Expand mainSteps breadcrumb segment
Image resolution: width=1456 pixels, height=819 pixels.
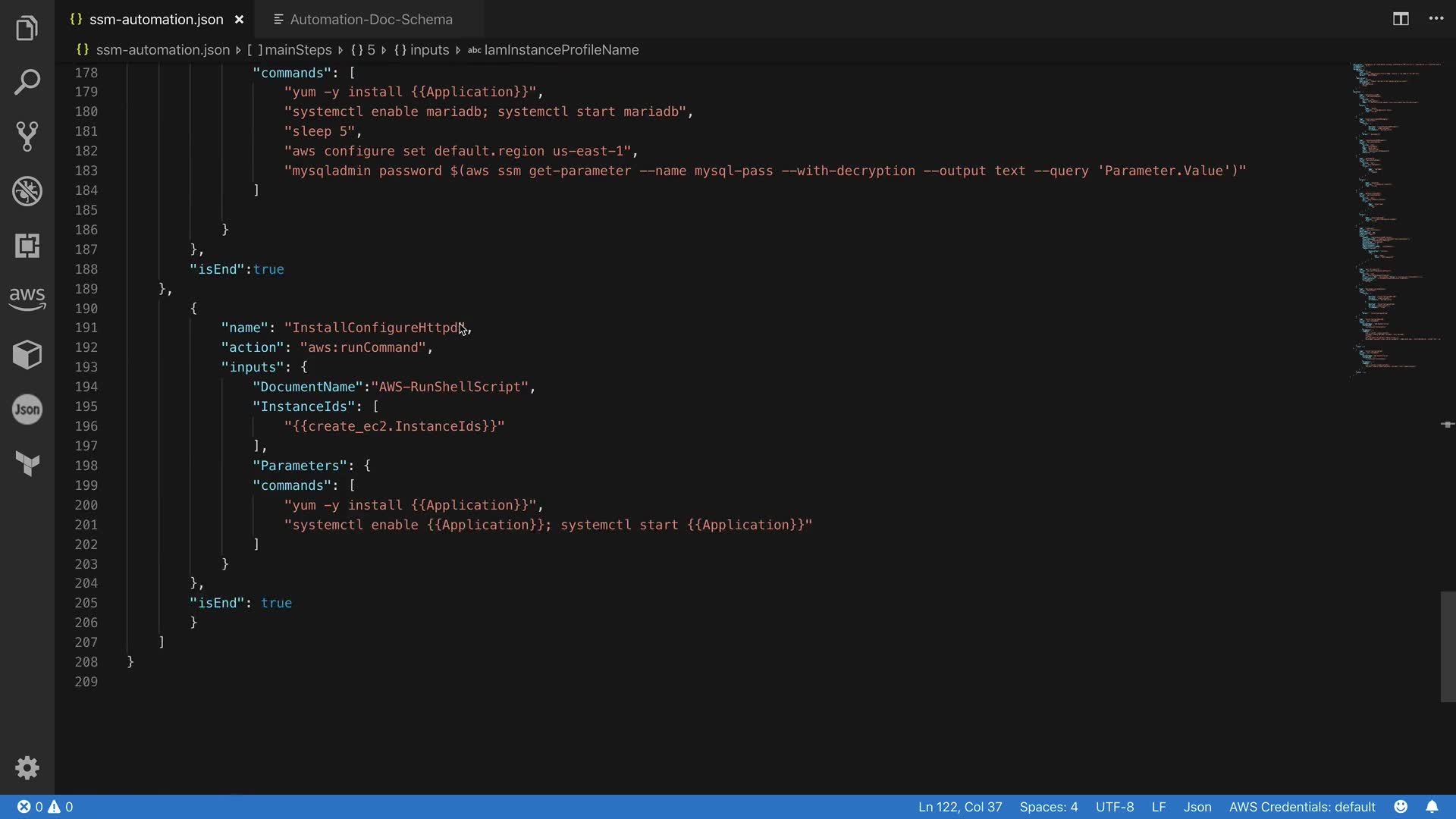coord(297,50)
